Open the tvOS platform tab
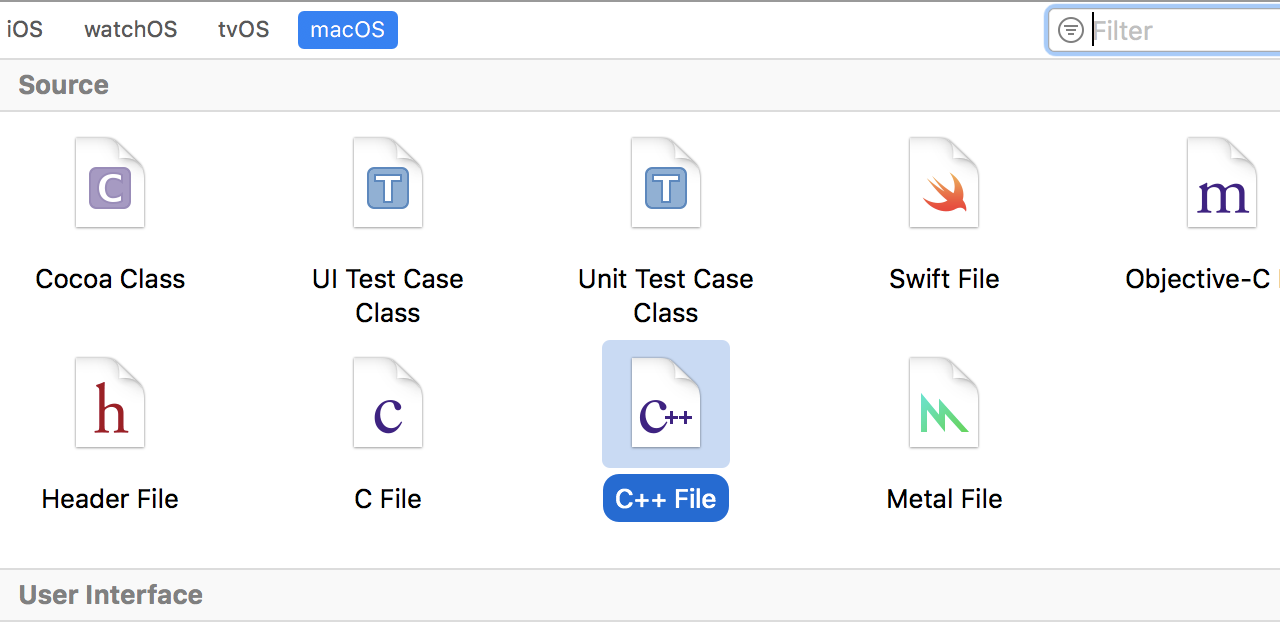The height and width of the screenshot is (636, 1280). pyautogui.click(x=244, y=30)
